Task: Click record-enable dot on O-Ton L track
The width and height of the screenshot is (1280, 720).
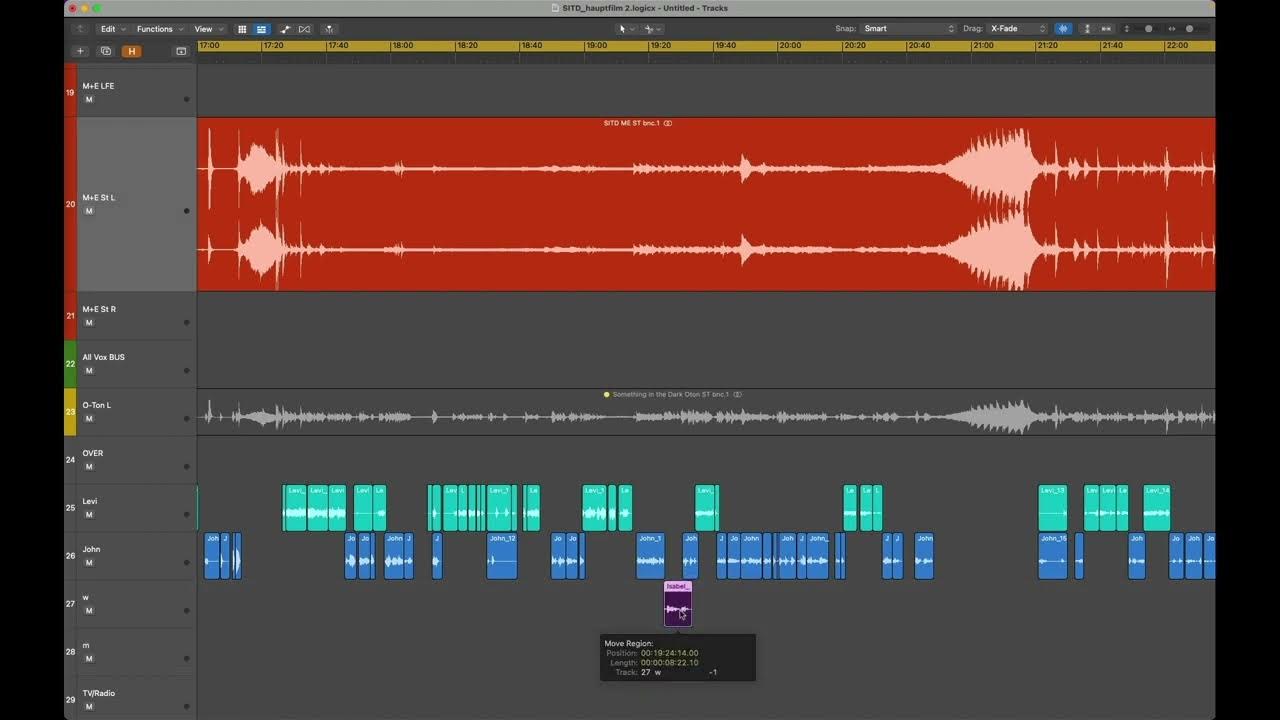Action: coord(186,419)
